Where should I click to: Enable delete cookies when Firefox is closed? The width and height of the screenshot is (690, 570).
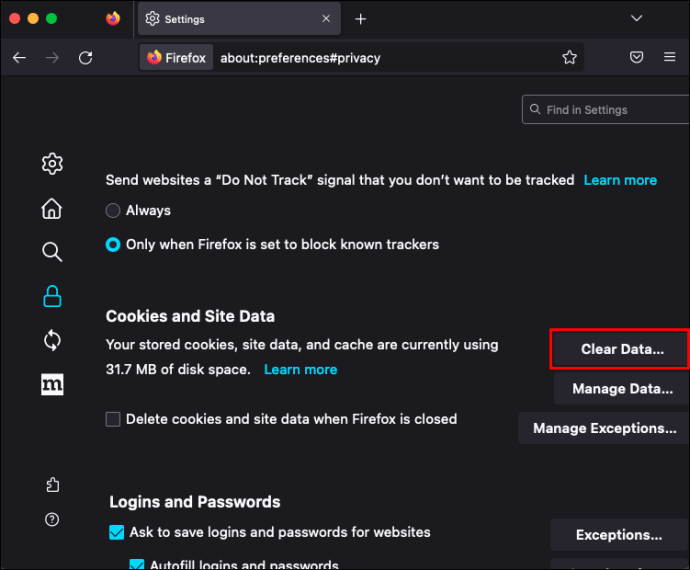[x=114, y=420]
